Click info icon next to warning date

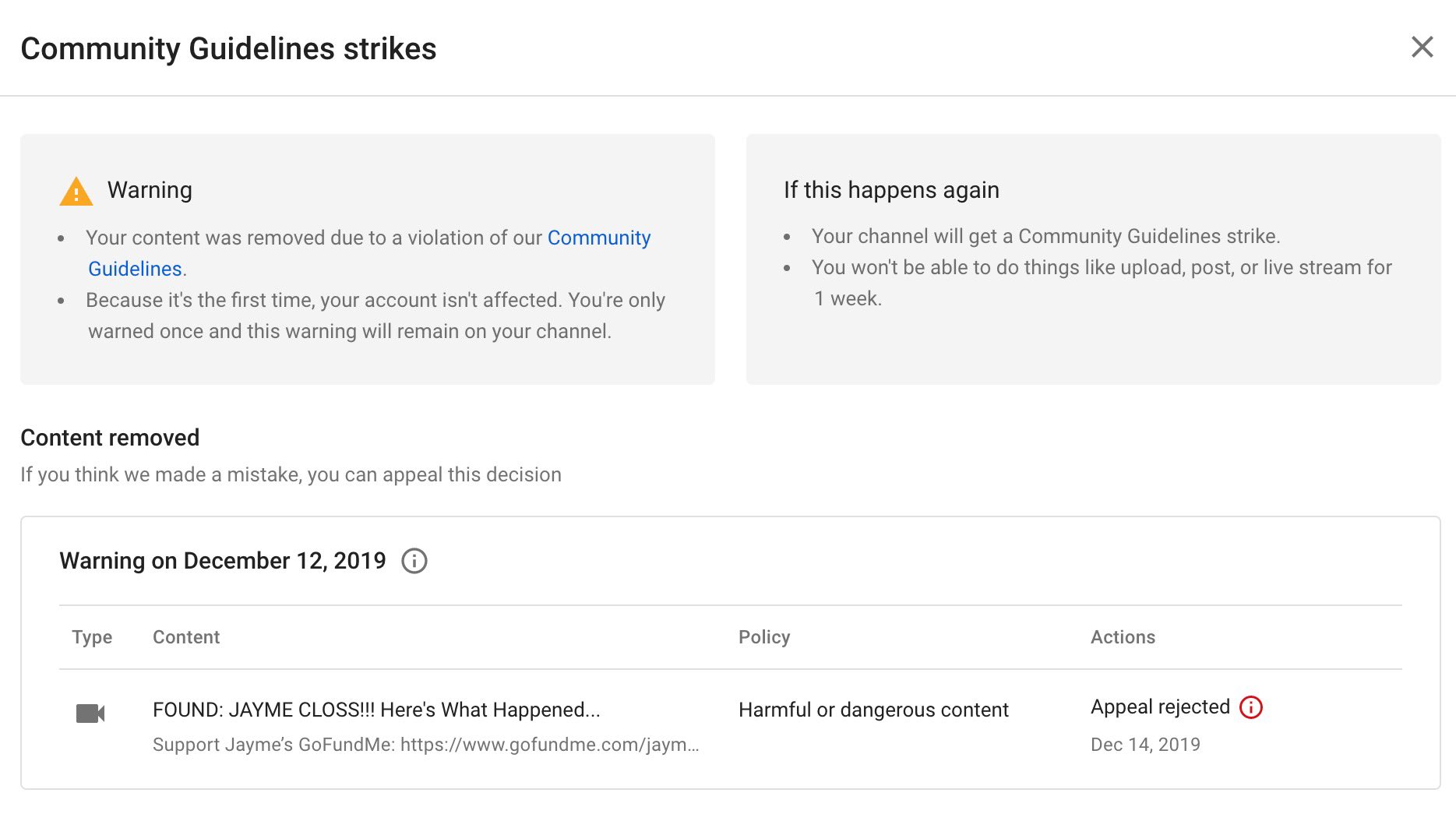point(414,561)
